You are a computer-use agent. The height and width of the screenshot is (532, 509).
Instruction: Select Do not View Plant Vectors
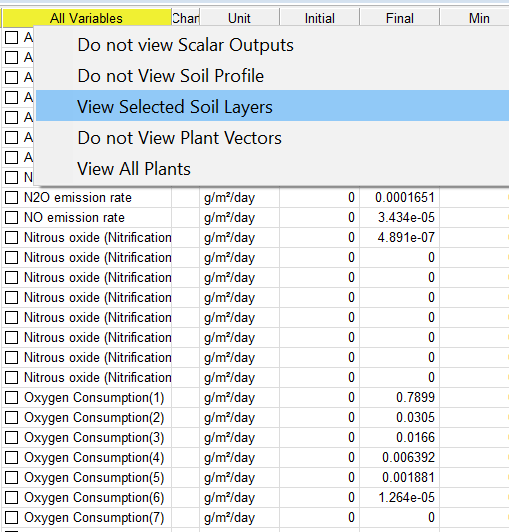pyautogui.click(x=180, y=138)
